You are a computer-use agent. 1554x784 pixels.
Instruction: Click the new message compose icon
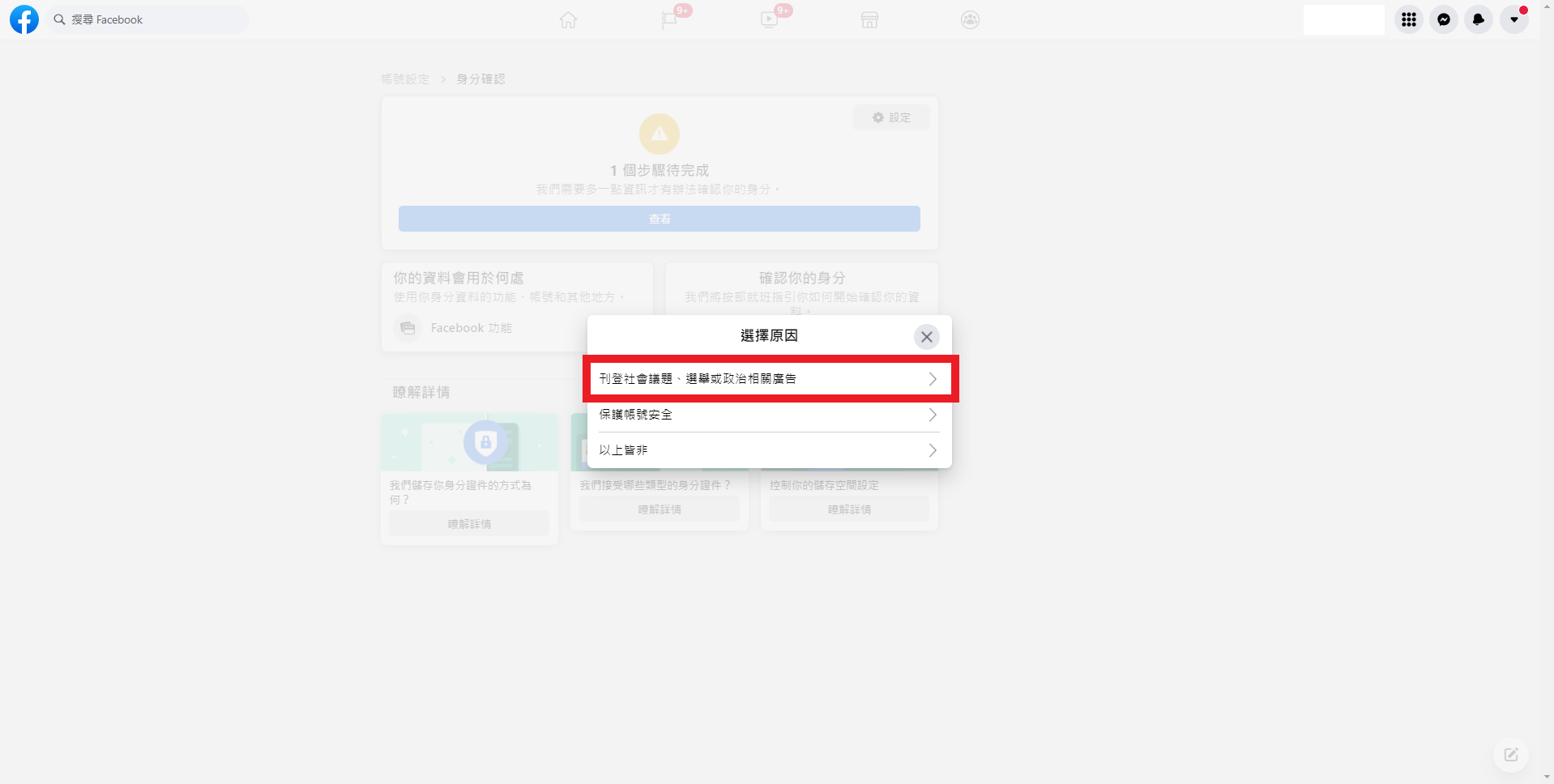(1511, 755)
